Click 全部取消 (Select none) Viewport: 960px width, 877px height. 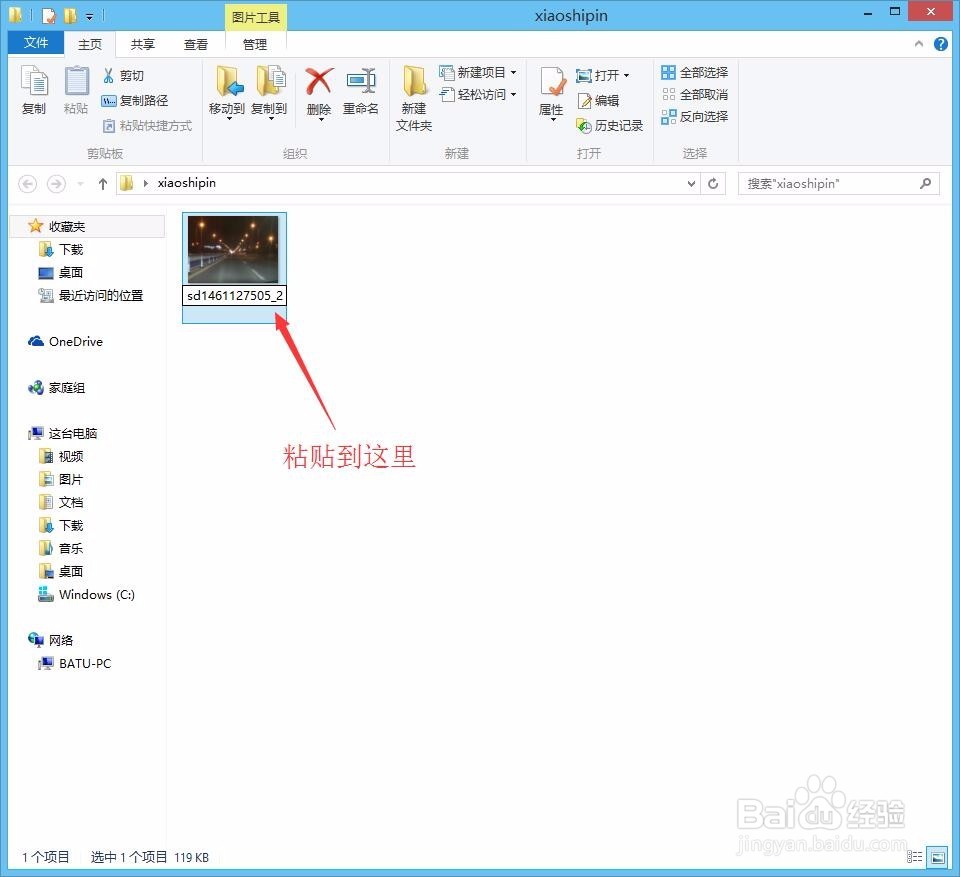[695, 94]
